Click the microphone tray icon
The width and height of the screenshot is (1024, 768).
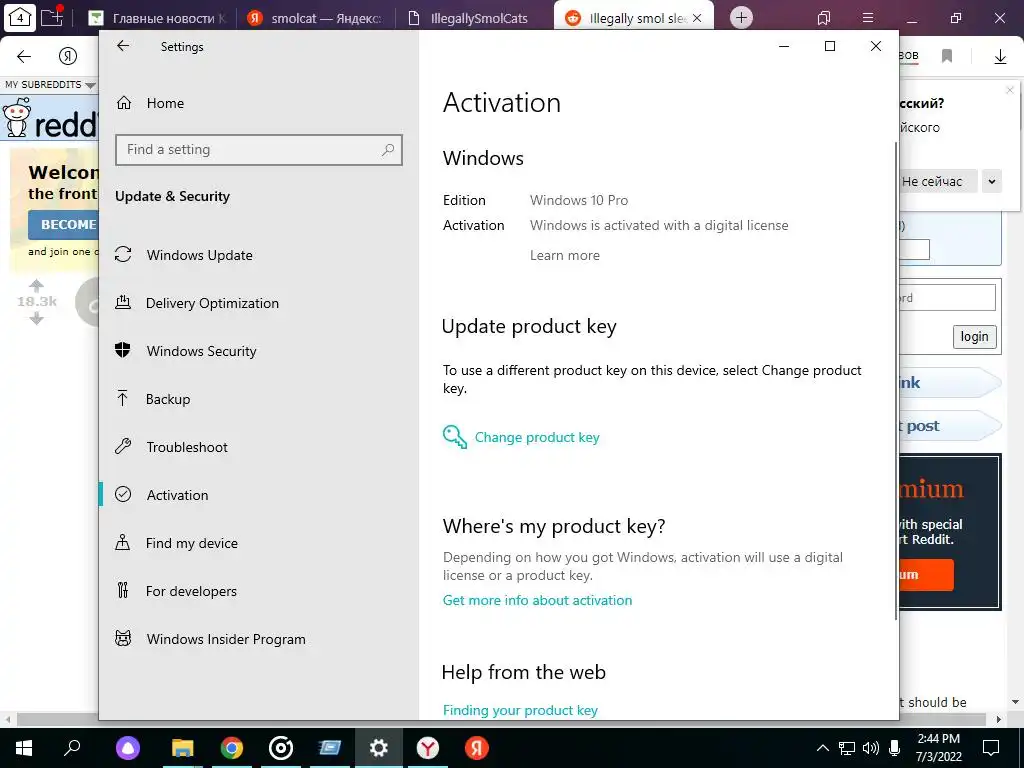pyautogui.click(x=895, y=748)
